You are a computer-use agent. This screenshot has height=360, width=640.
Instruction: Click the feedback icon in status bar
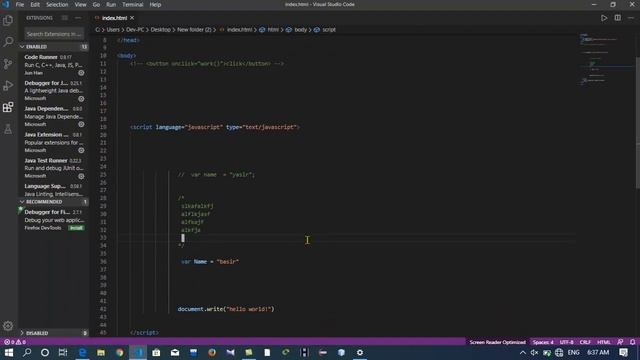click(x=620, y=342)
